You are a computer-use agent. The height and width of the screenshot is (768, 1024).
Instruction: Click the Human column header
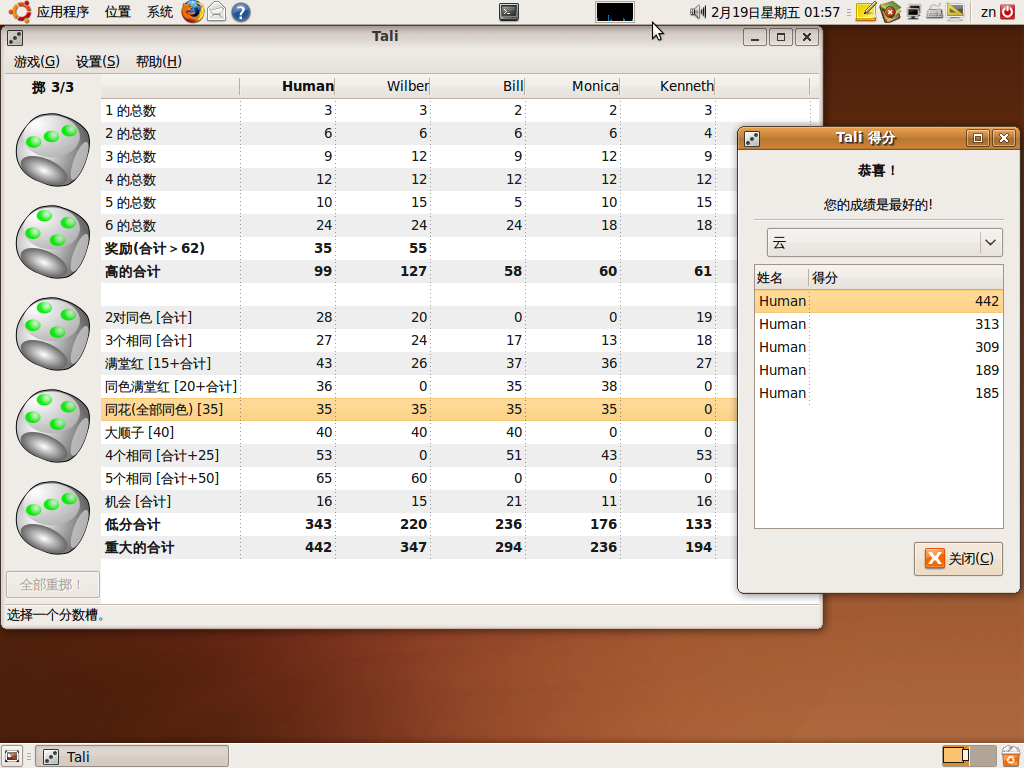(x=287, y=86)
